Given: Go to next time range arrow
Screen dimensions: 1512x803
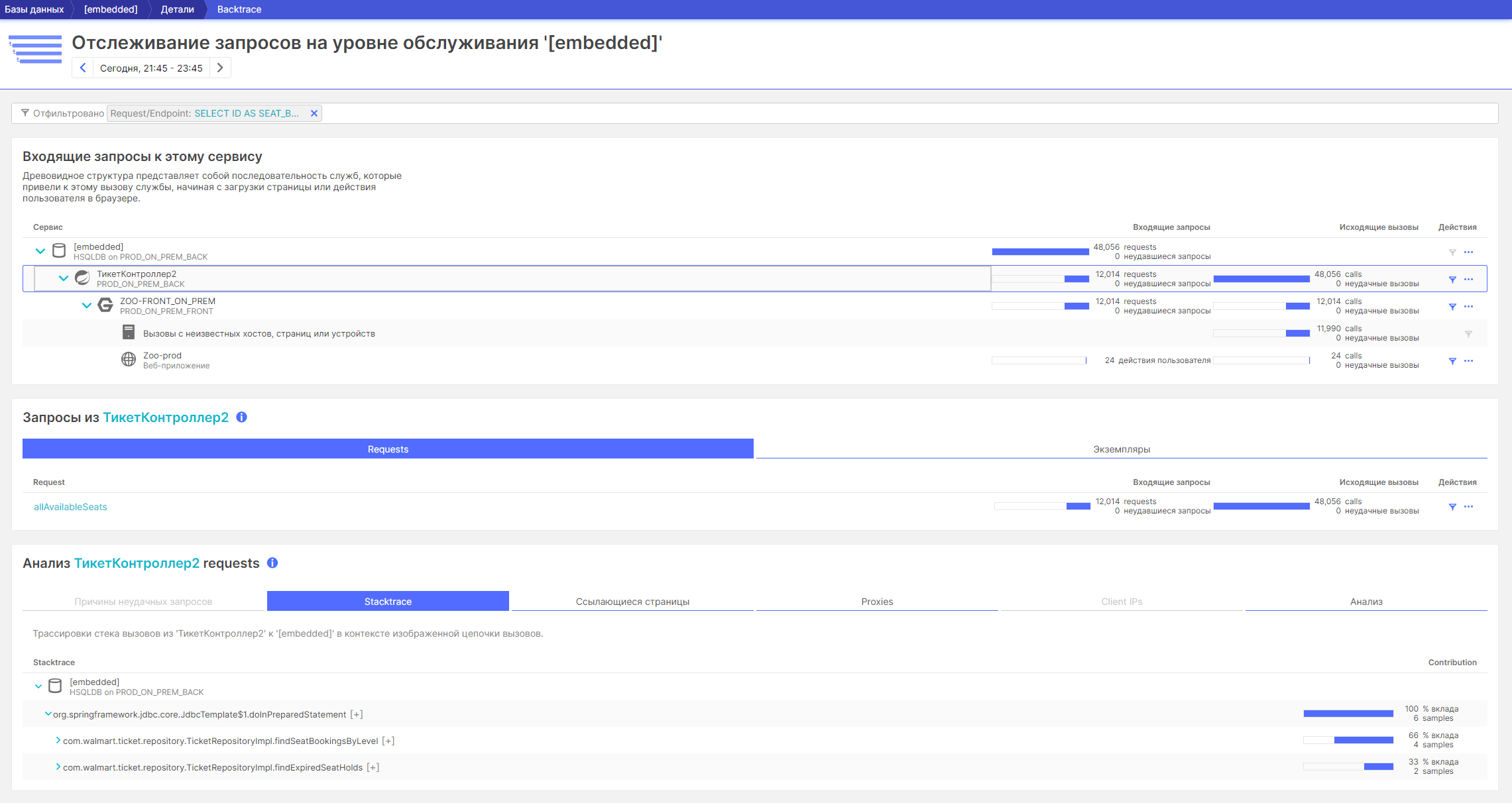Looking at the screenshot, I should [x=220, y=68].
